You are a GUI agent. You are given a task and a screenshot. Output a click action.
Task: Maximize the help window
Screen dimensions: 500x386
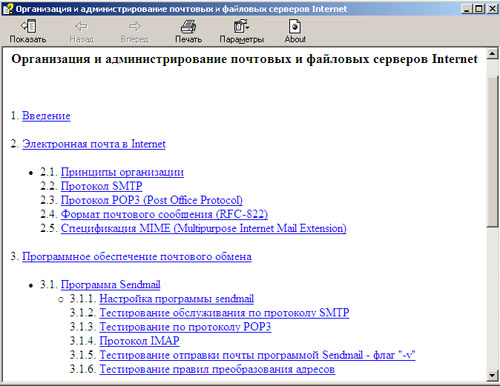478,9
